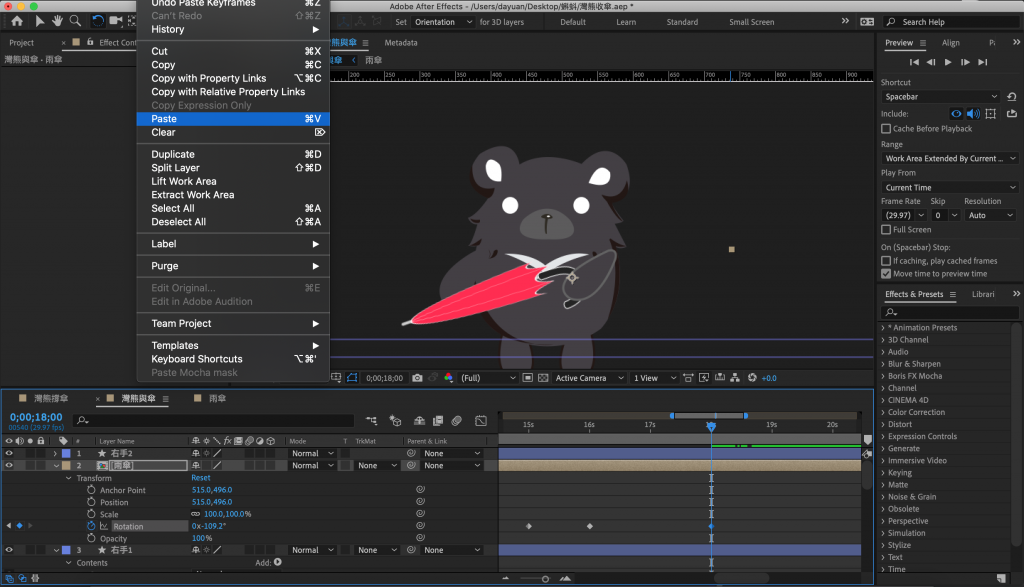Screen dimensions: 1024x587
Task: Enable frame blending icon in timeline
Action: click(x=438, y=421)
